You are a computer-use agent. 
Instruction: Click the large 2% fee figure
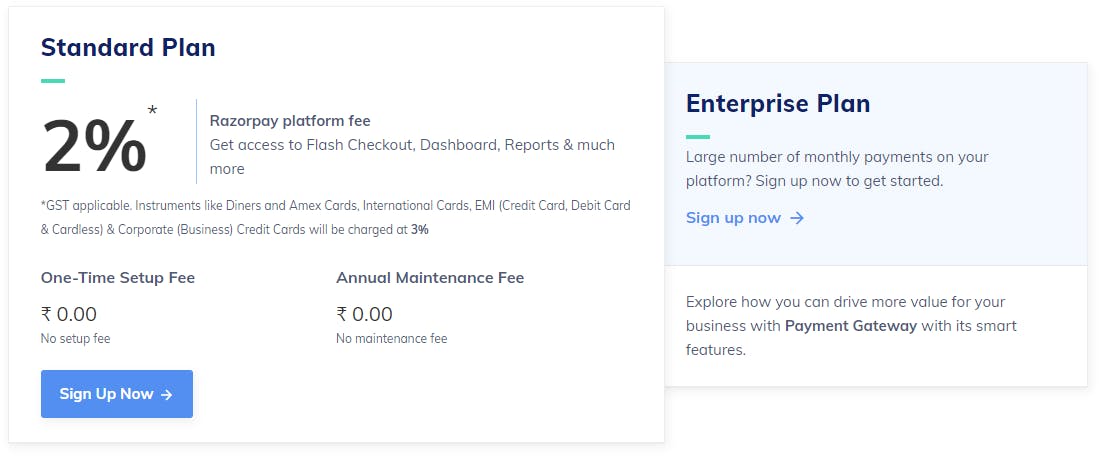click(x=95, y=146)
